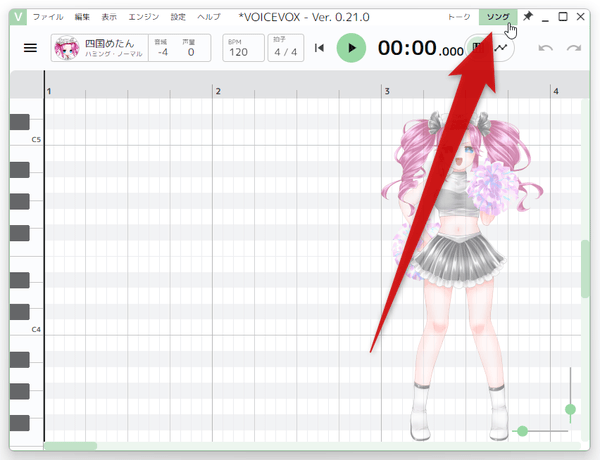The image size is (600, 460).
Task: Jump back to the start position
Action: 319,48
